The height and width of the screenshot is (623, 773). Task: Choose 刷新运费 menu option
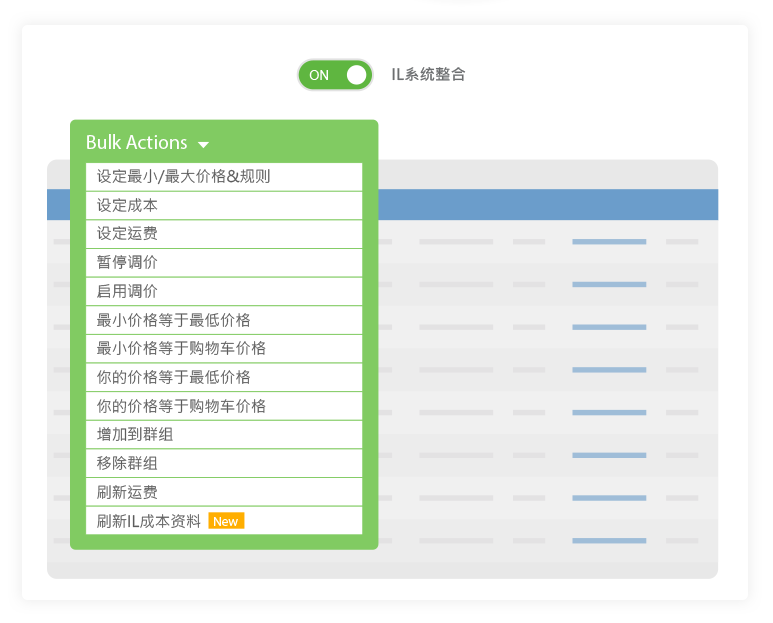127,493
